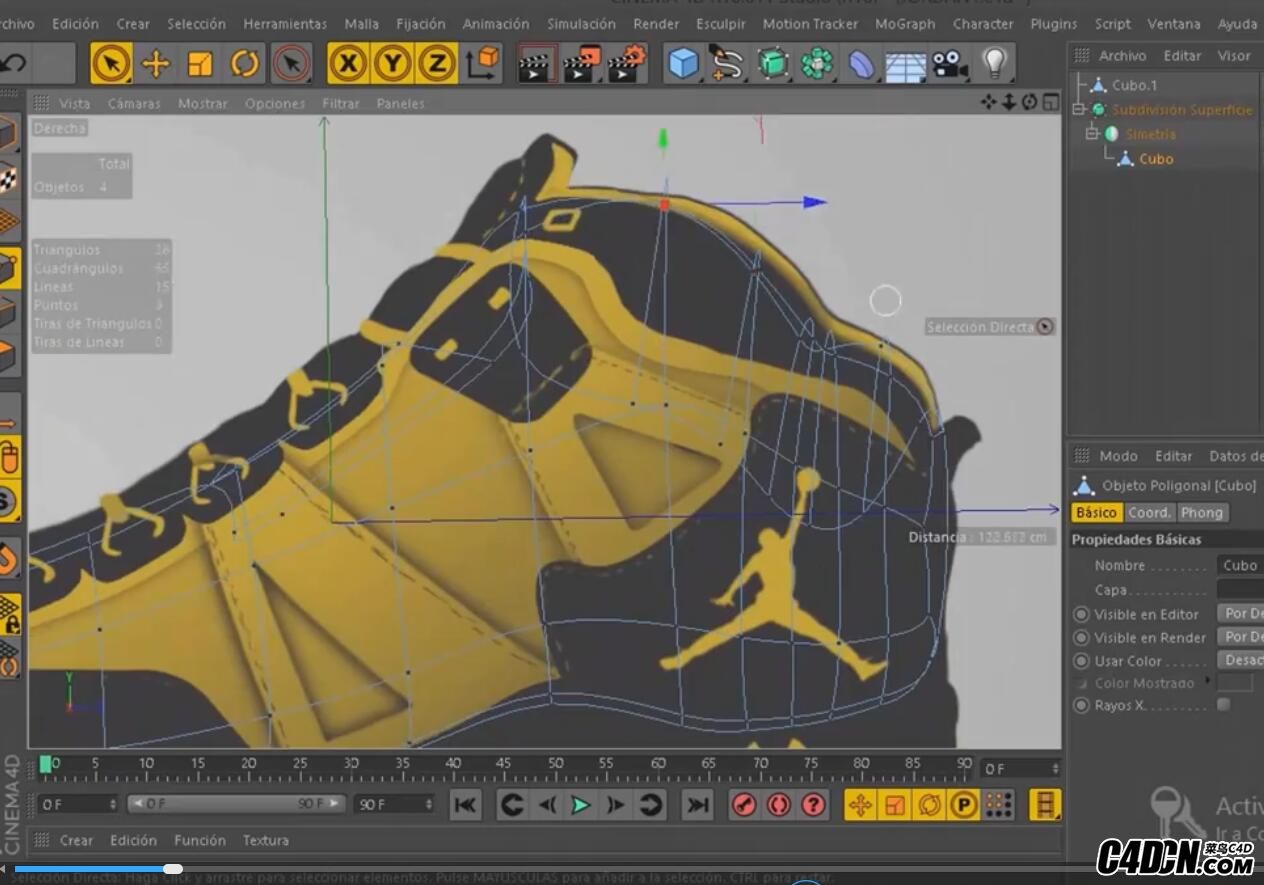Add a Subdivision Surface generator icon
Screen dimensions: 1264x885
click(773, 64)
